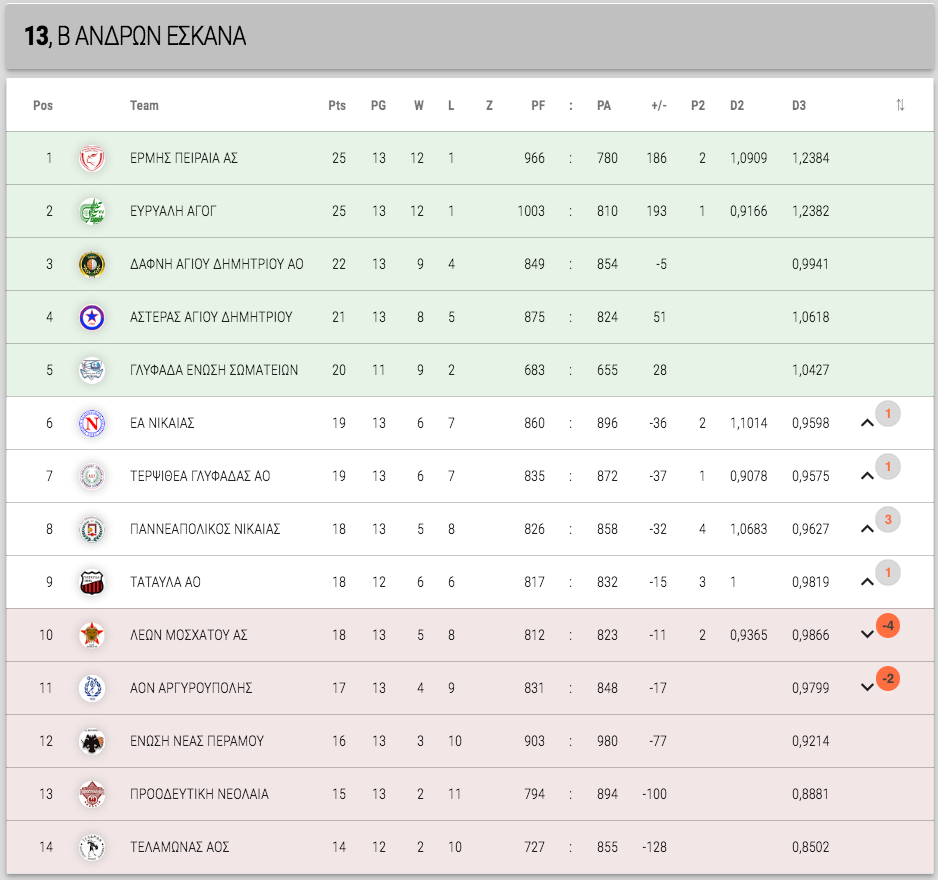Select the ΕΥΡΥΑΛΗ ΑΓΟΓ green logo
938x880 pixels.
92,211
